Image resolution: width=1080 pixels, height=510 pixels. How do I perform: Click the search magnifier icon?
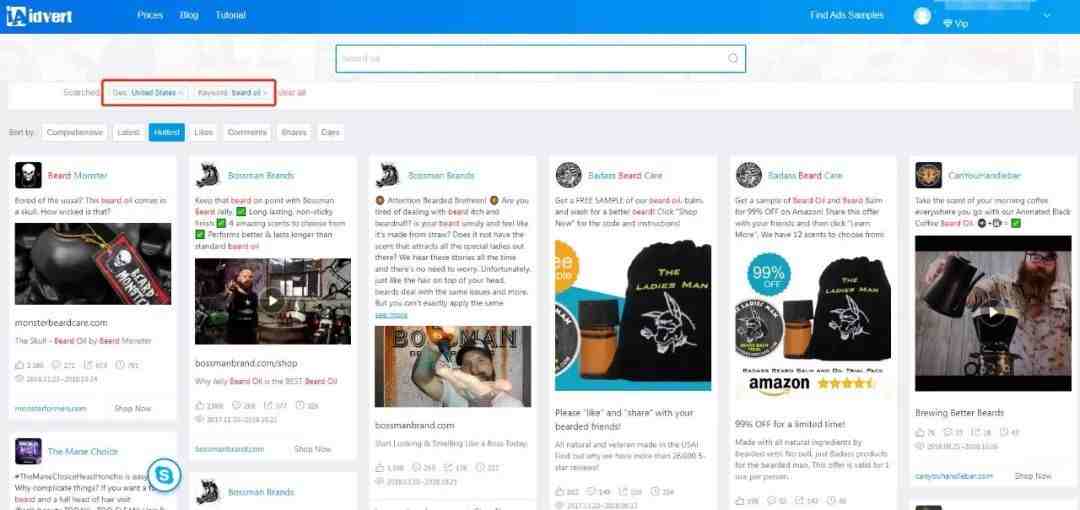click(x=733, y=59)
